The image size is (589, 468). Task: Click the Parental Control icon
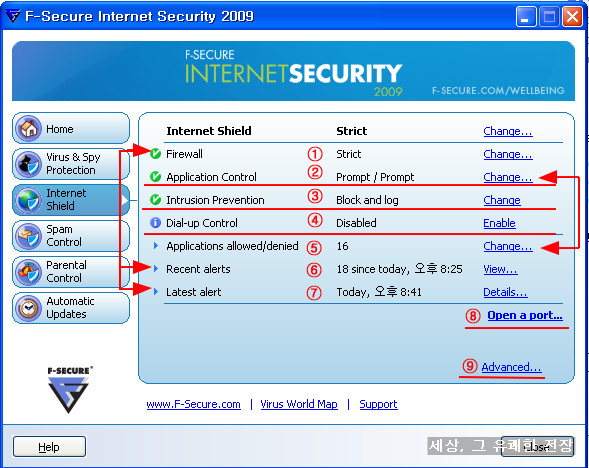(x=28, y=272)
